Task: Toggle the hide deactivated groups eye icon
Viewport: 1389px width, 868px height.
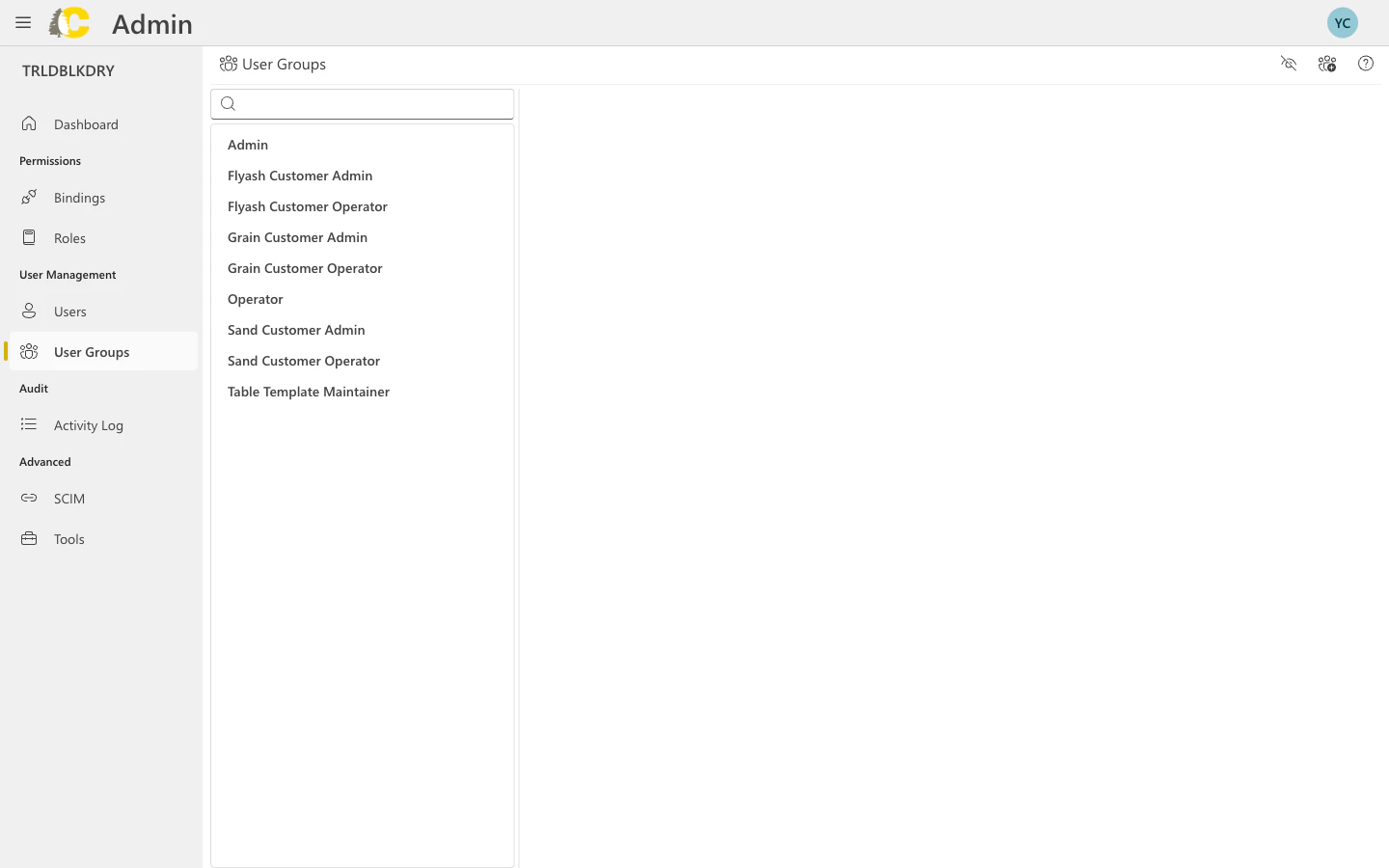Action: tap(1289, 64)
